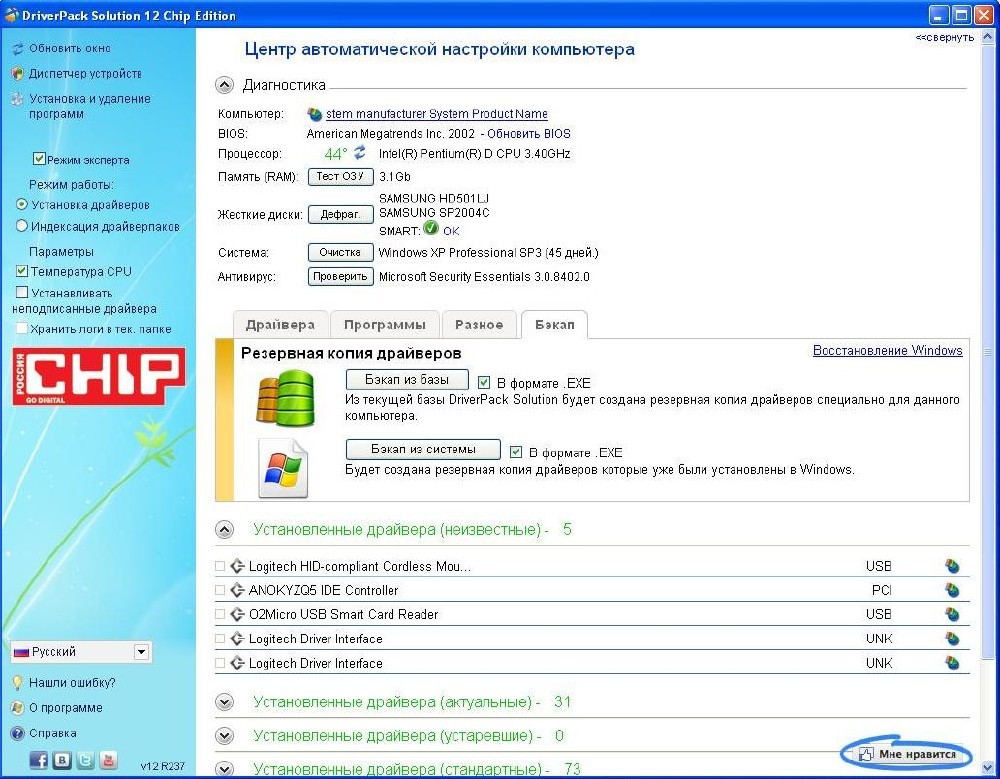Click the Обновить окно refresh icon

(x=18, y=48)
